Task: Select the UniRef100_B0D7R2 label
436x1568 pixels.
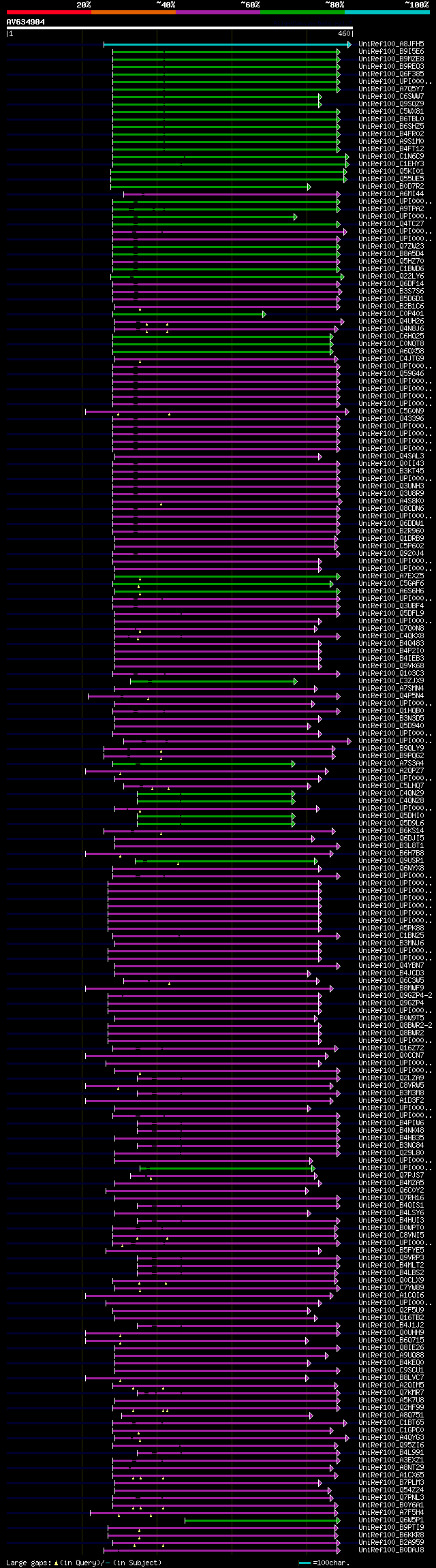Action: click(x=391, y=187)
